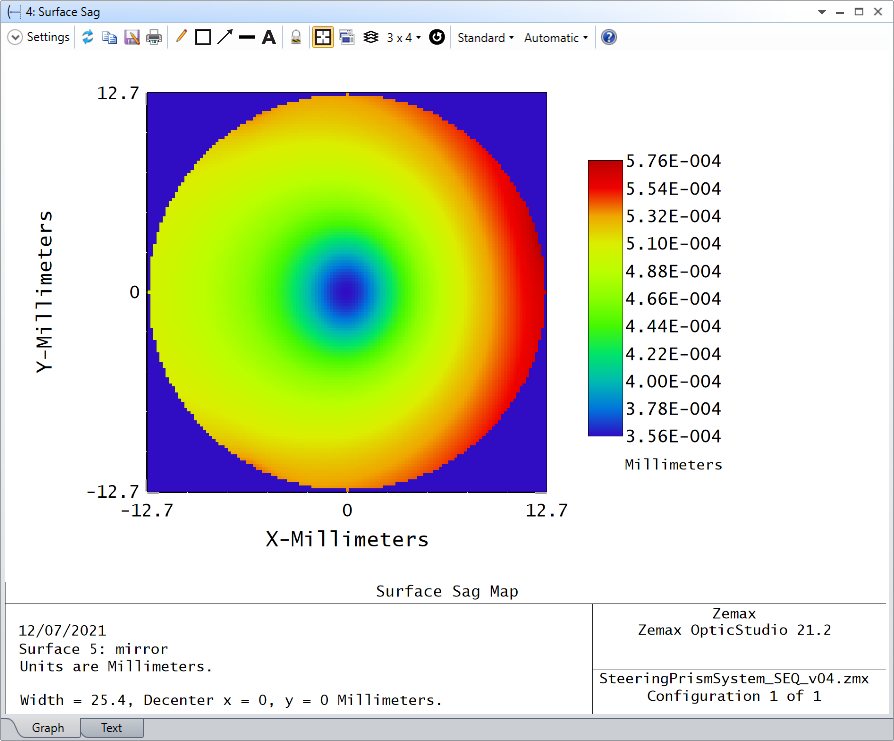Image resolution: width=894 pixels, height=741 pixels.
Task: Toggle the highlighted active cursor grid button
Action: point(323,38)
